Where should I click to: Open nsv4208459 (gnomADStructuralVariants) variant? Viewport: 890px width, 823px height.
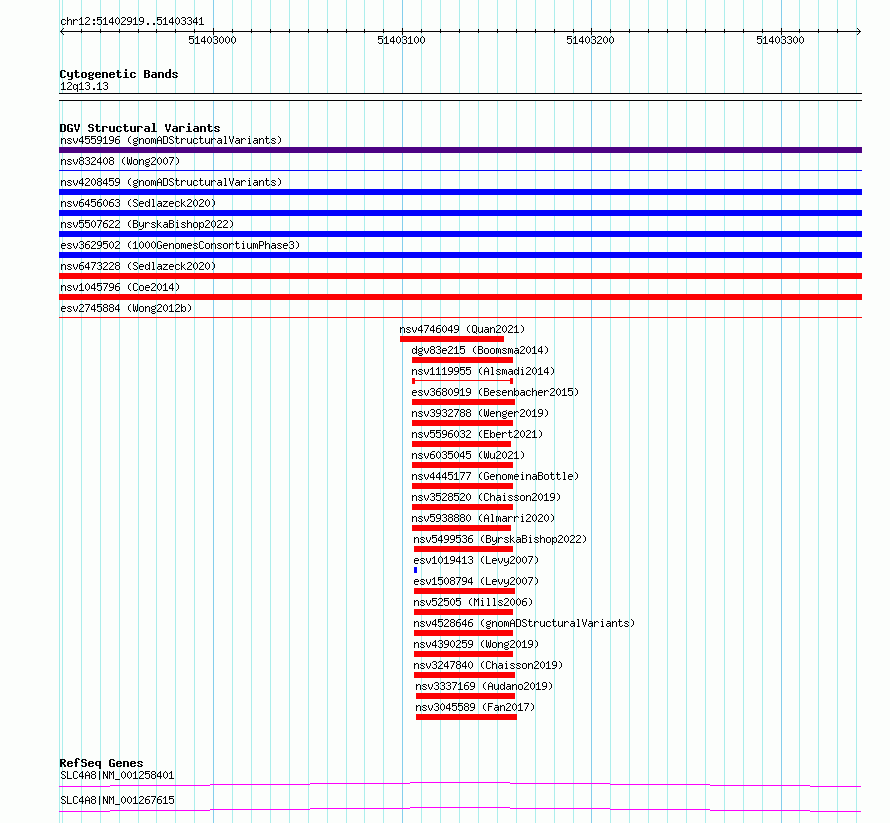point(171,182)
